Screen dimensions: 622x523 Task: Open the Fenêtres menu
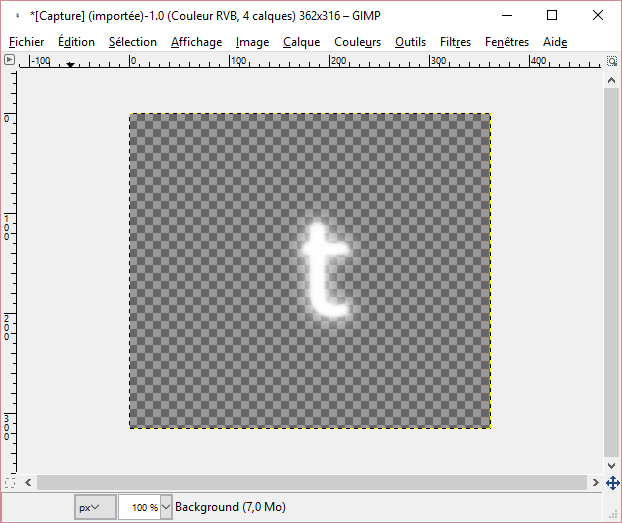point(507,42)
